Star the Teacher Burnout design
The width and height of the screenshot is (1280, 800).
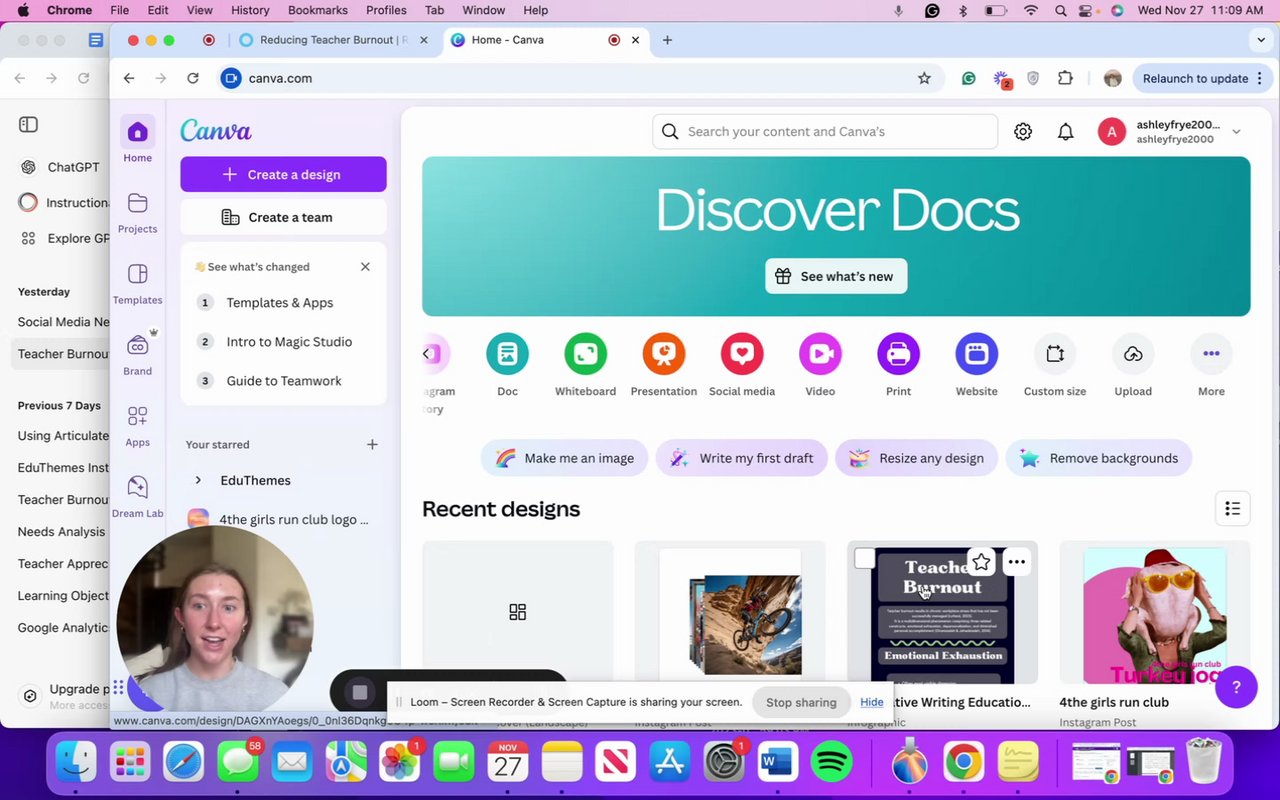point(982,562)
